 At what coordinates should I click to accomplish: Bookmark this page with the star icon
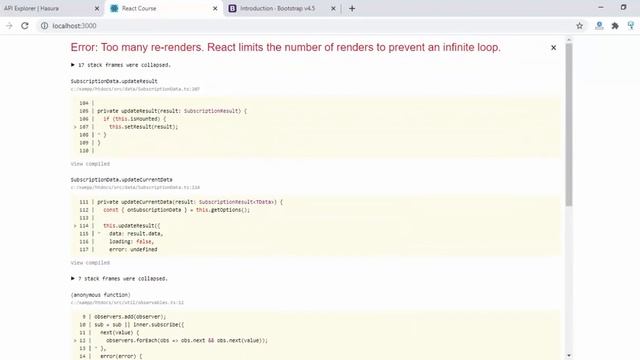point(580,26)
